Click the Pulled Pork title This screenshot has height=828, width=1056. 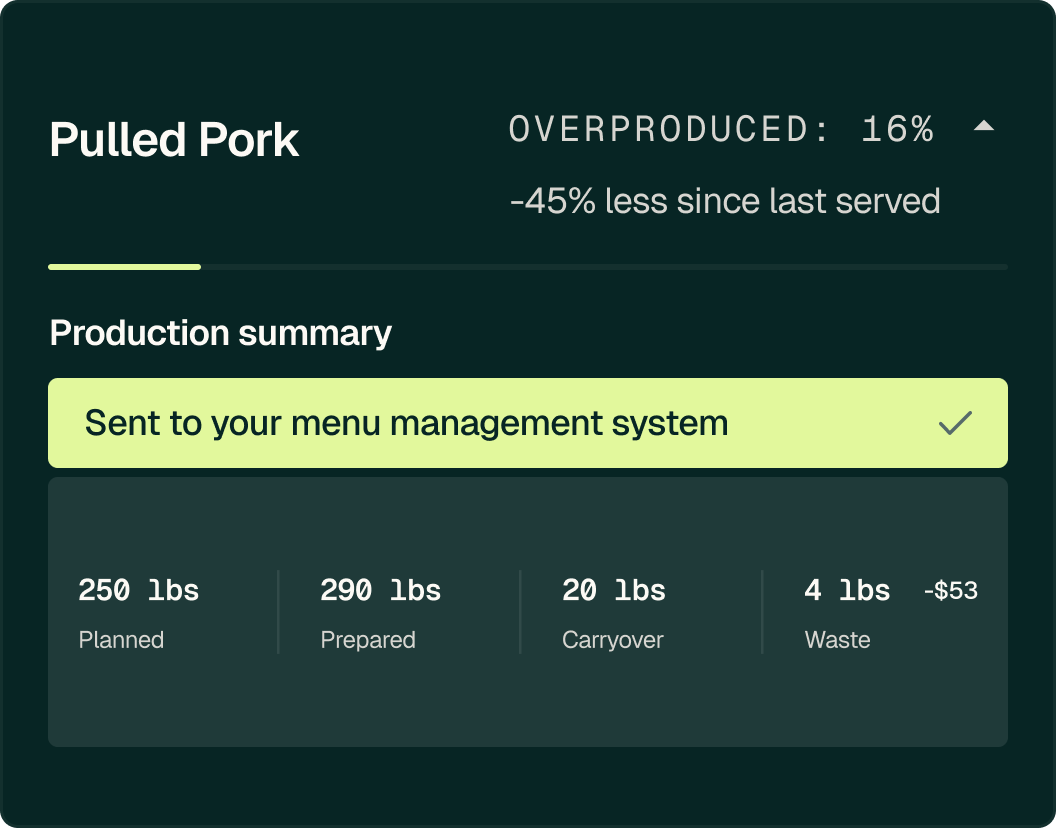pyautogui.click(x=174, y=140)
